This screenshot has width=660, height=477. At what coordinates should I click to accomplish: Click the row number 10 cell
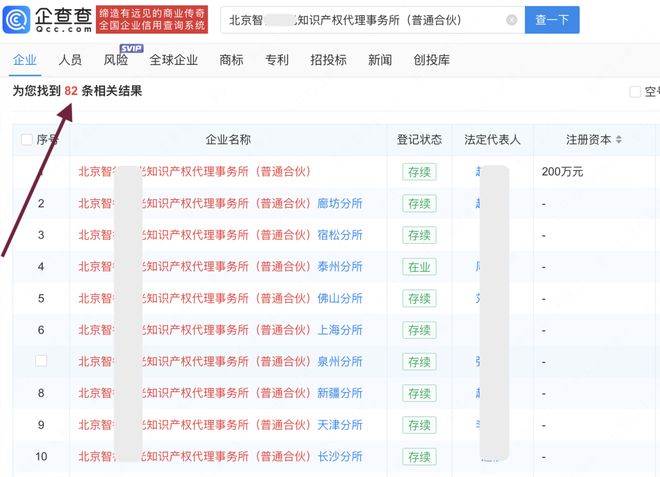pyautogui.click(x=41, y=456)
